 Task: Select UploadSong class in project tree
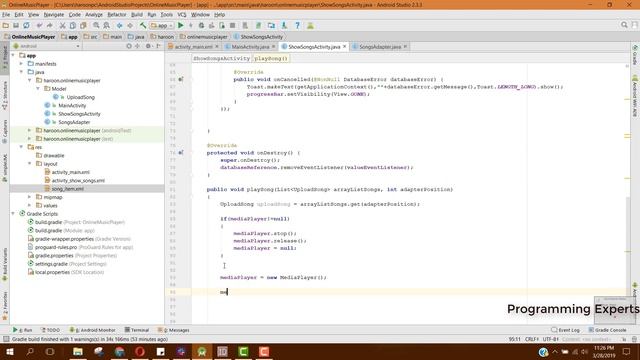click(x=80, y=97)
